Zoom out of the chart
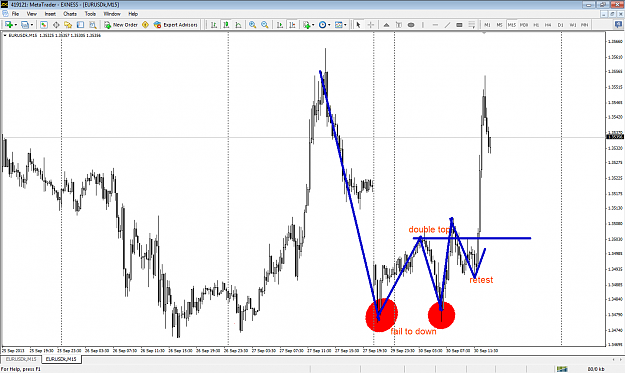The height and width of the screenshot is (373, 625). (x=265, y=25)
